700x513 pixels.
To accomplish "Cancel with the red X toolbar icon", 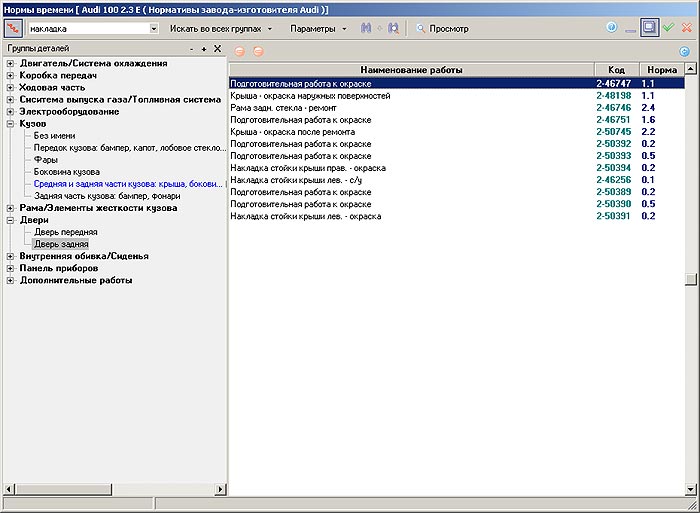I will [685, 28].
